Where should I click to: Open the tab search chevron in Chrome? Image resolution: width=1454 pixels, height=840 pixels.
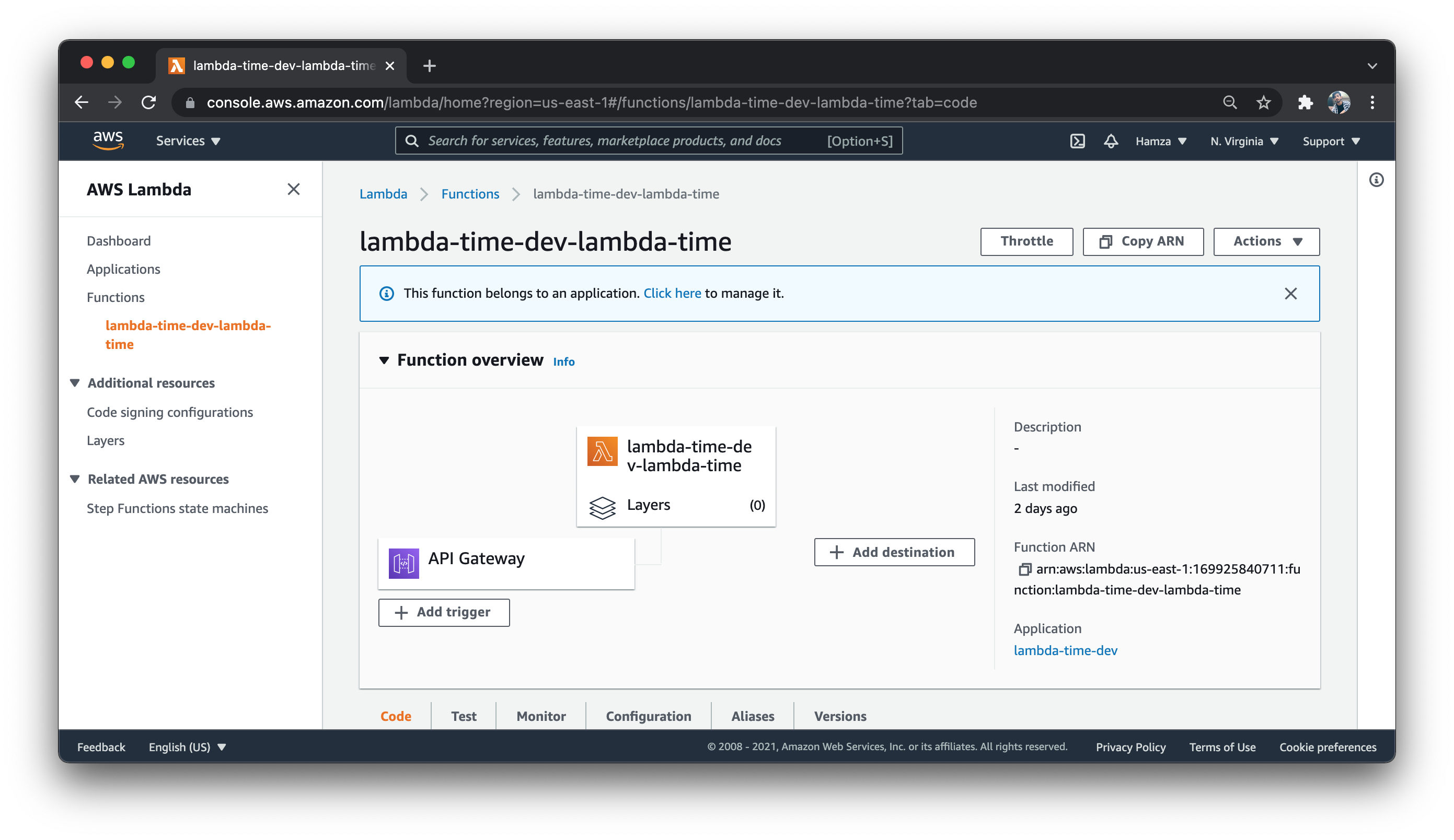(1372, 66)
